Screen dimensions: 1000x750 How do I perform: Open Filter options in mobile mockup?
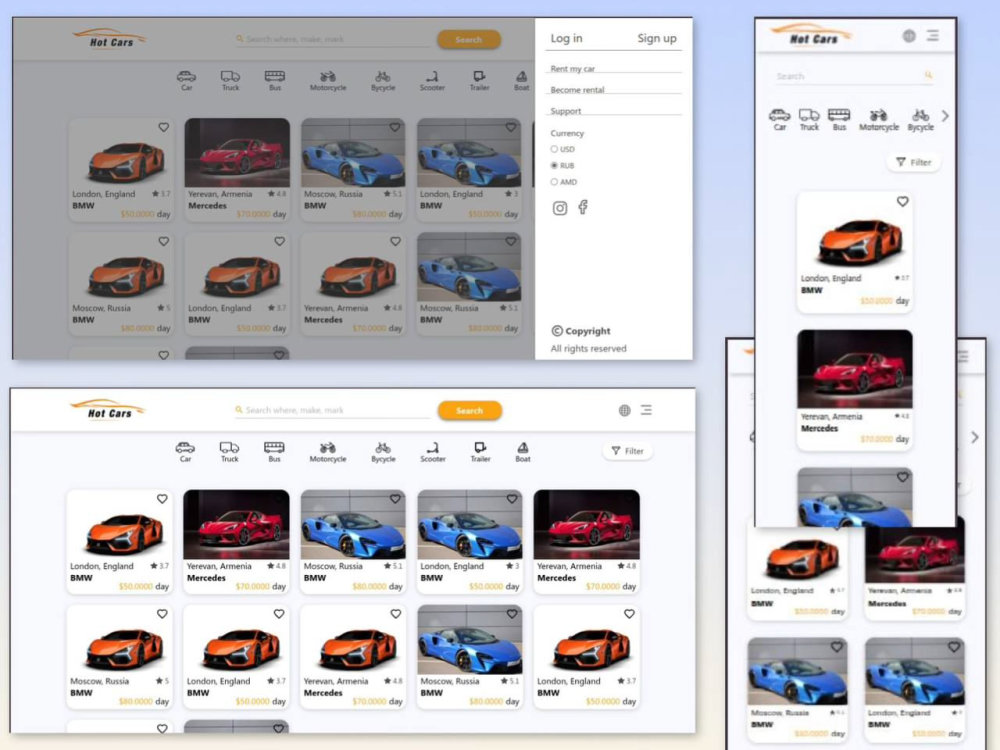pos(914,162)
